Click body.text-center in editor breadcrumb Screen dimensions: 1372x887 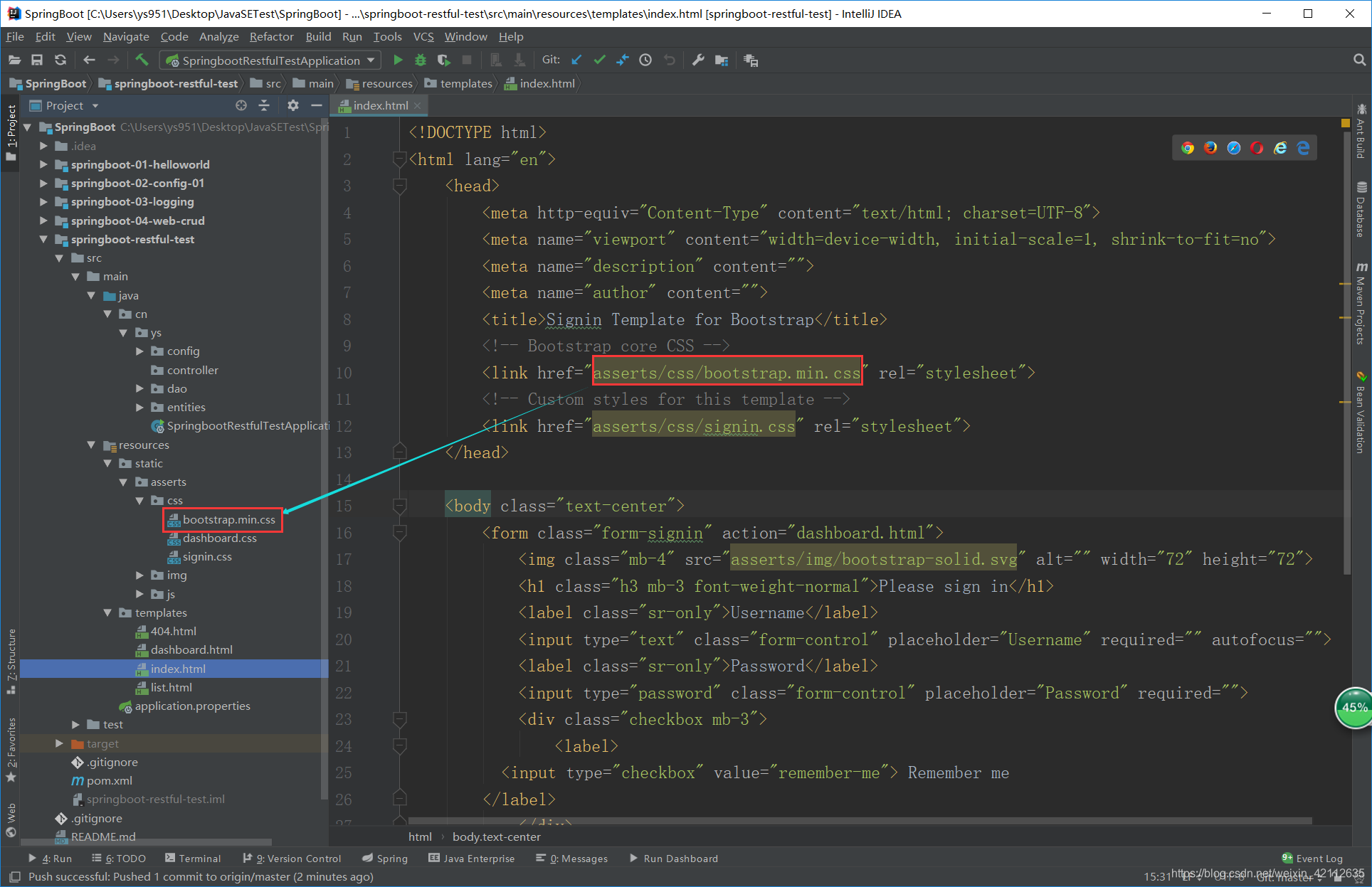point(496,836)
